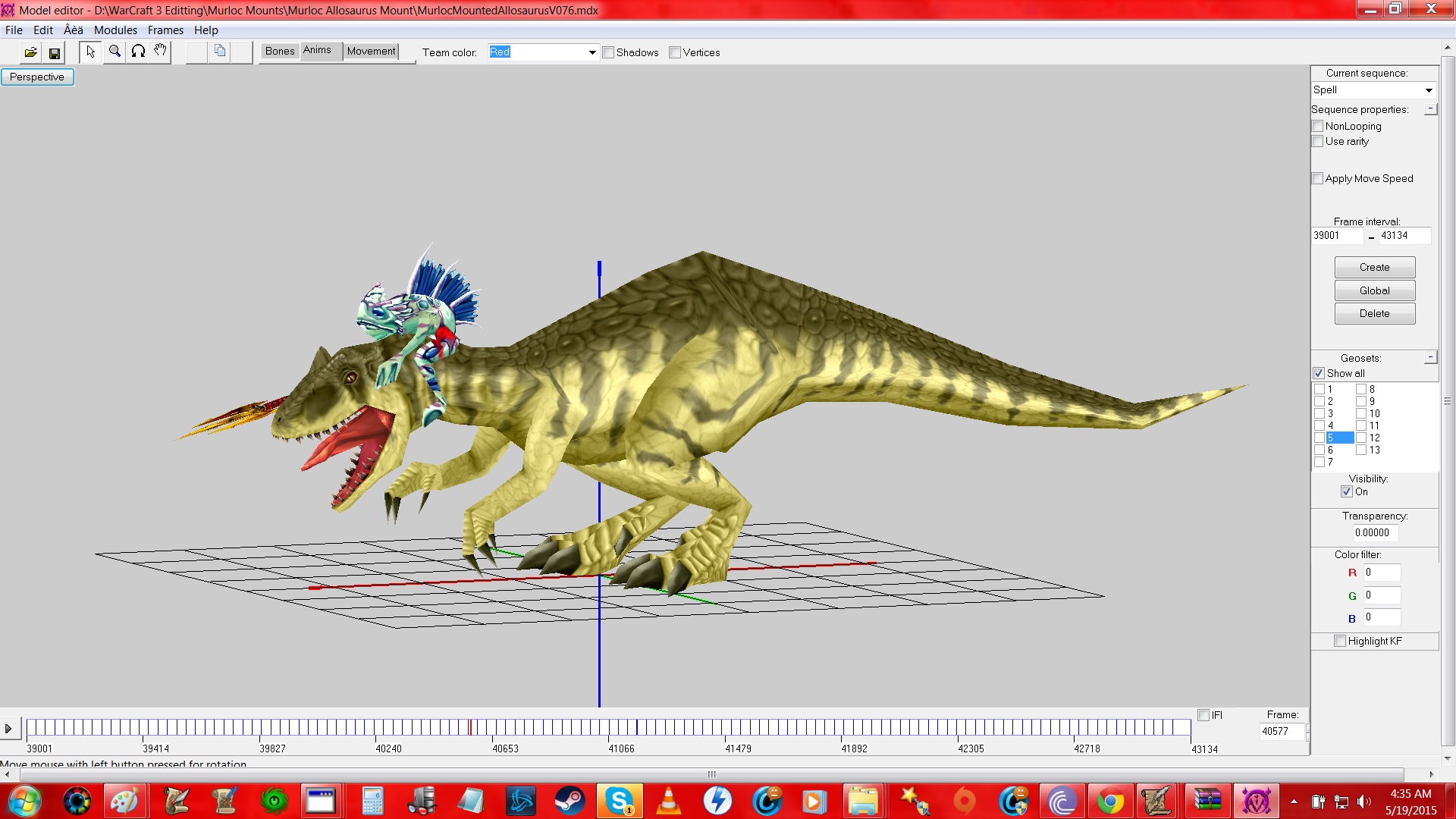
Task: Enable the Vertices checkbox
Action: coord(675,52)
